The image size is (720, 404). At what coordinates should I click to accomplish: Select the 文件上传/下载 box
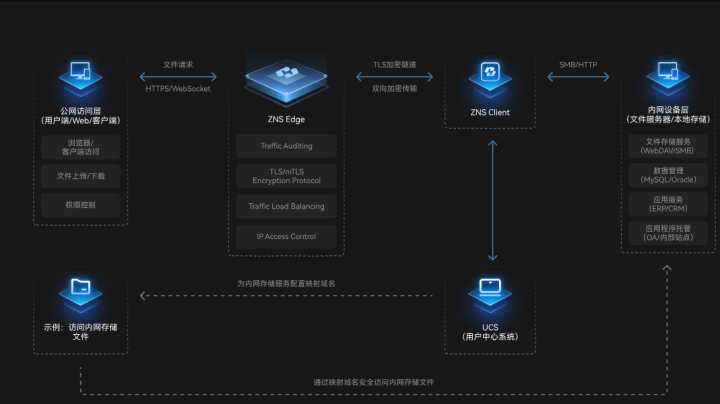[80, 176]
